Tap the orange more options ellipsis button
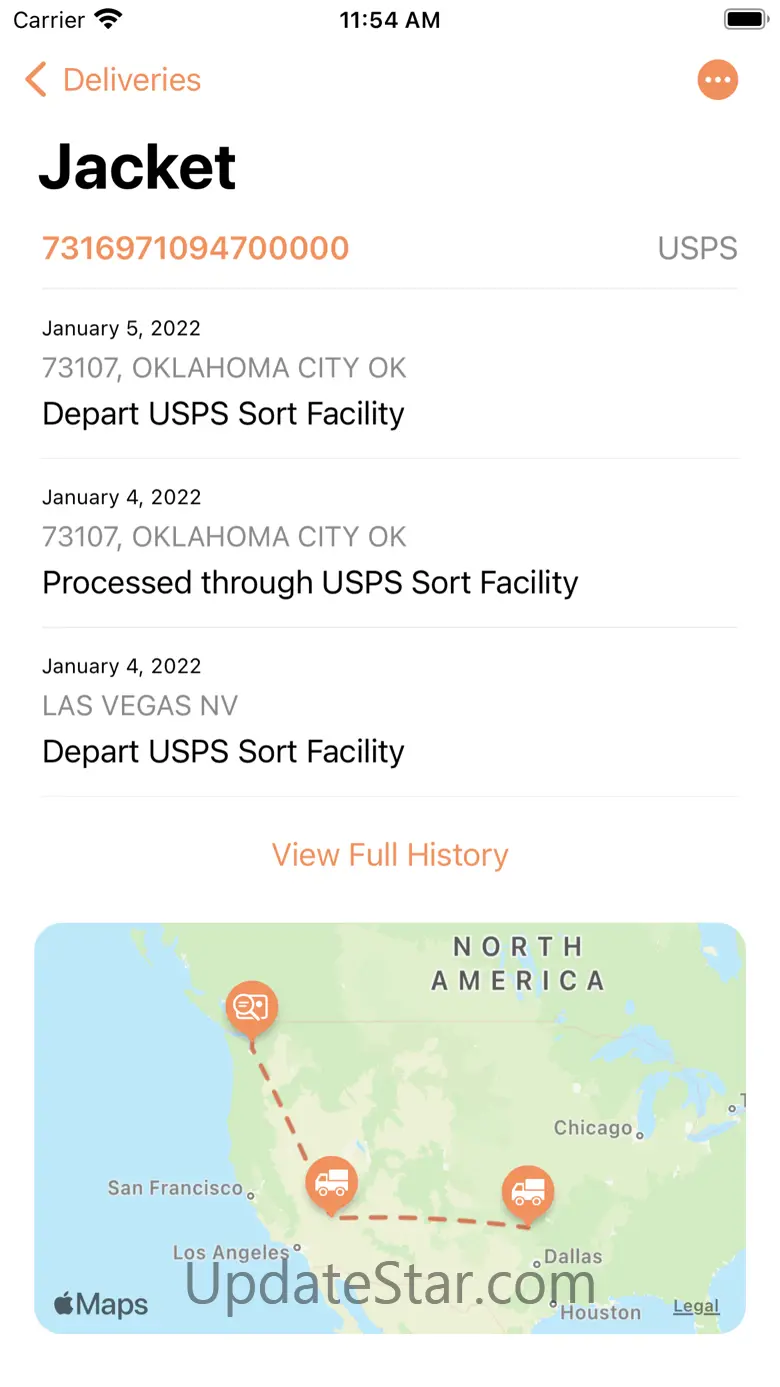This screenshot has width=780, height=1387. click(717, 80)
